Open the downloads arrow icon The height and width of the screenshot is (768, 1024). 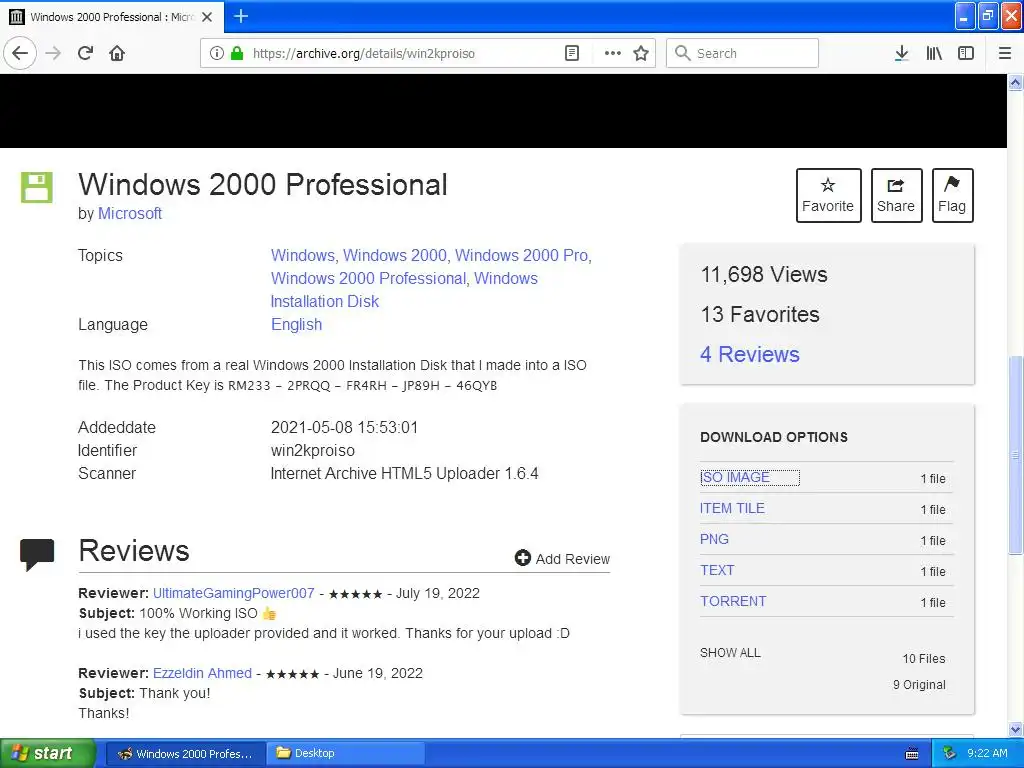point(901,53)
